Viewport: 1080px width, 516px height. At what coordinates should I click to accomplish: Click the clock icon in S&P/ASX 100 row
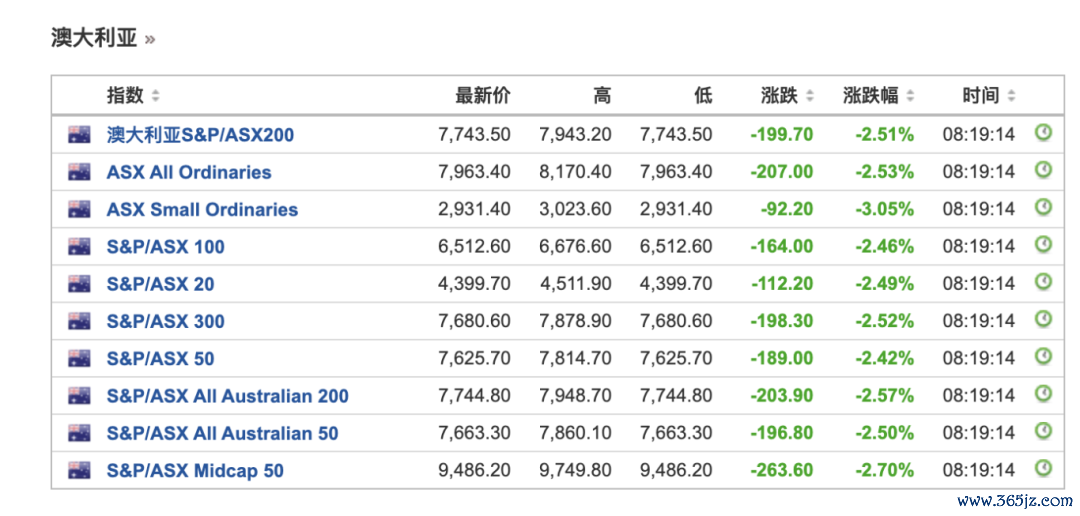click(1043, 244)
